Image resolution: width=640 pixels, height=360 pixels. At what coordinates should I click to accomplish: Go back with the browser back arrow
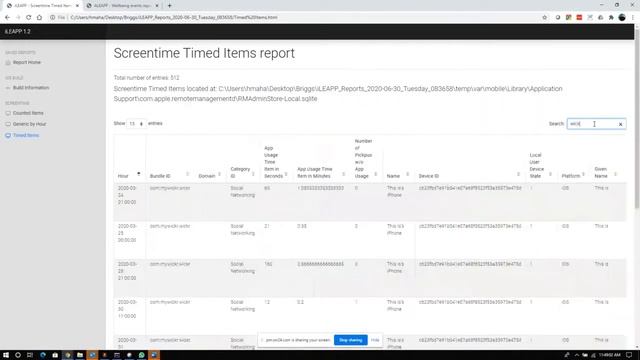click(x=7, y=18)
